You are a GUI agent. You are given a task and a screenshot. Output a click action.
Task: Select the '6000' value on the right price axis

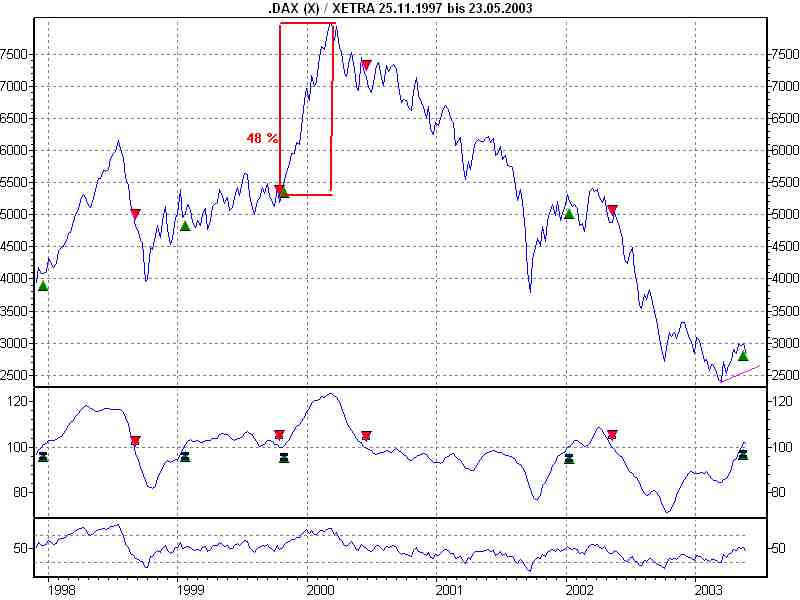point(785,151)
